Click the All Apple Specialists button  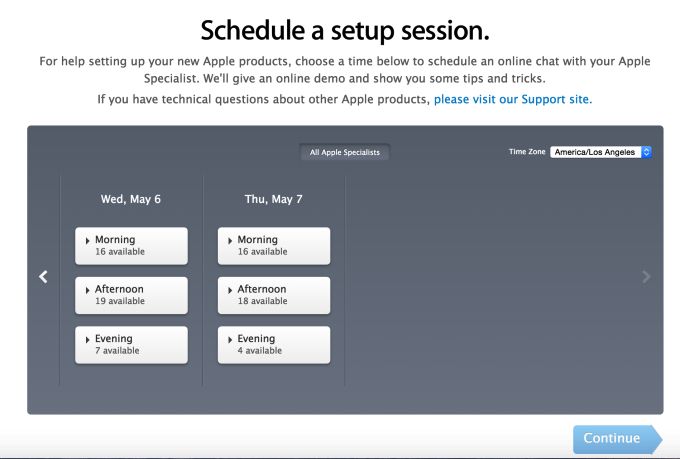(345, 152)
